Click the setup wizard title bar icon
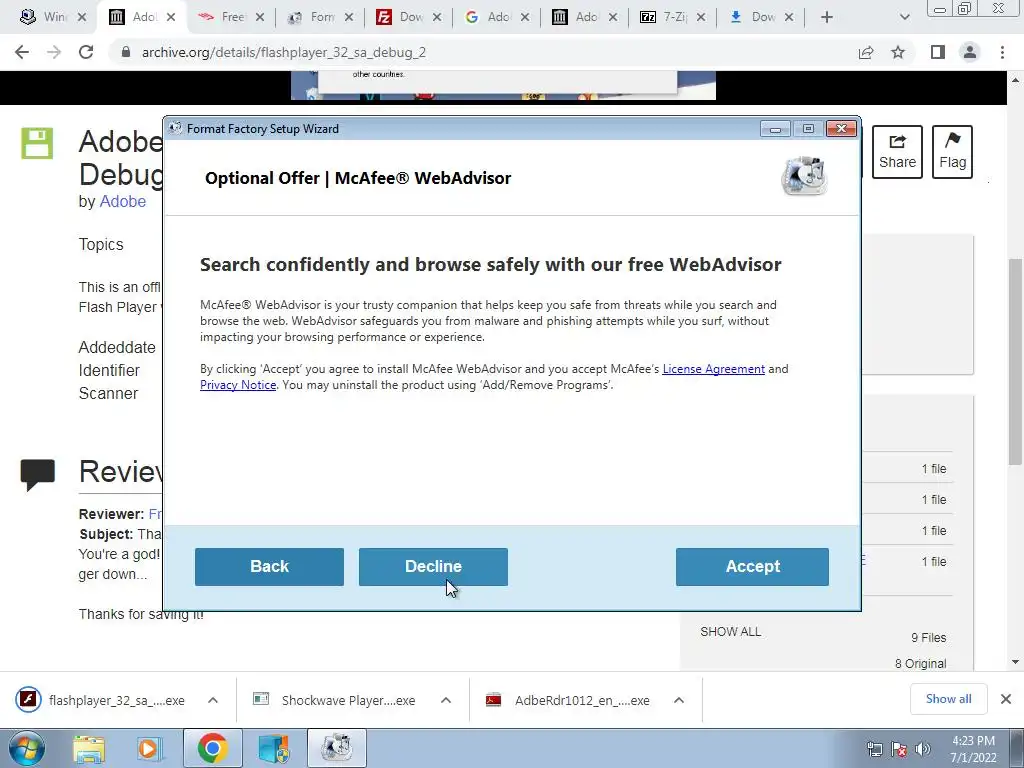1024x768 pixels. pyautogui.click(x=175, y=128)
